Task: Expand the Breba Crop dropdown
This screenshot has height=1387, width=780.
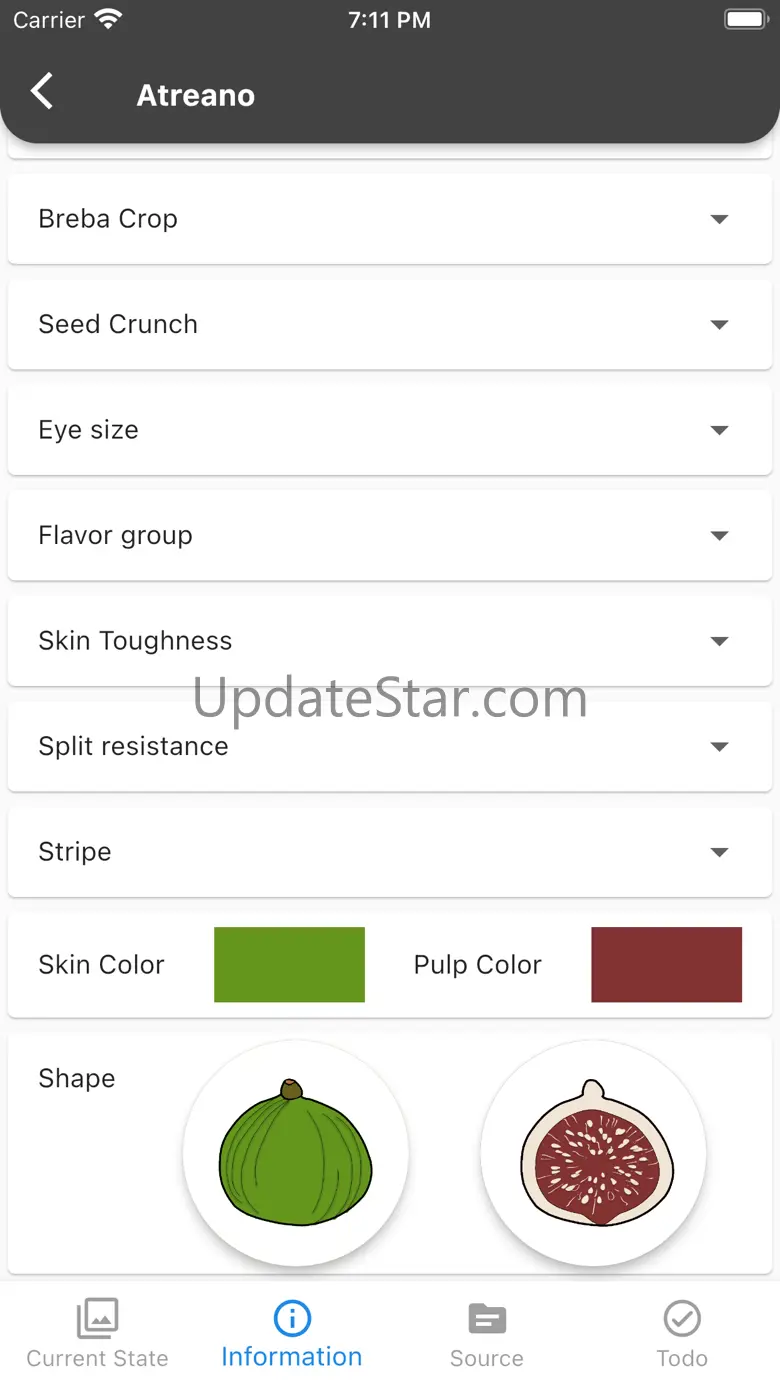Action: [390, 219]
